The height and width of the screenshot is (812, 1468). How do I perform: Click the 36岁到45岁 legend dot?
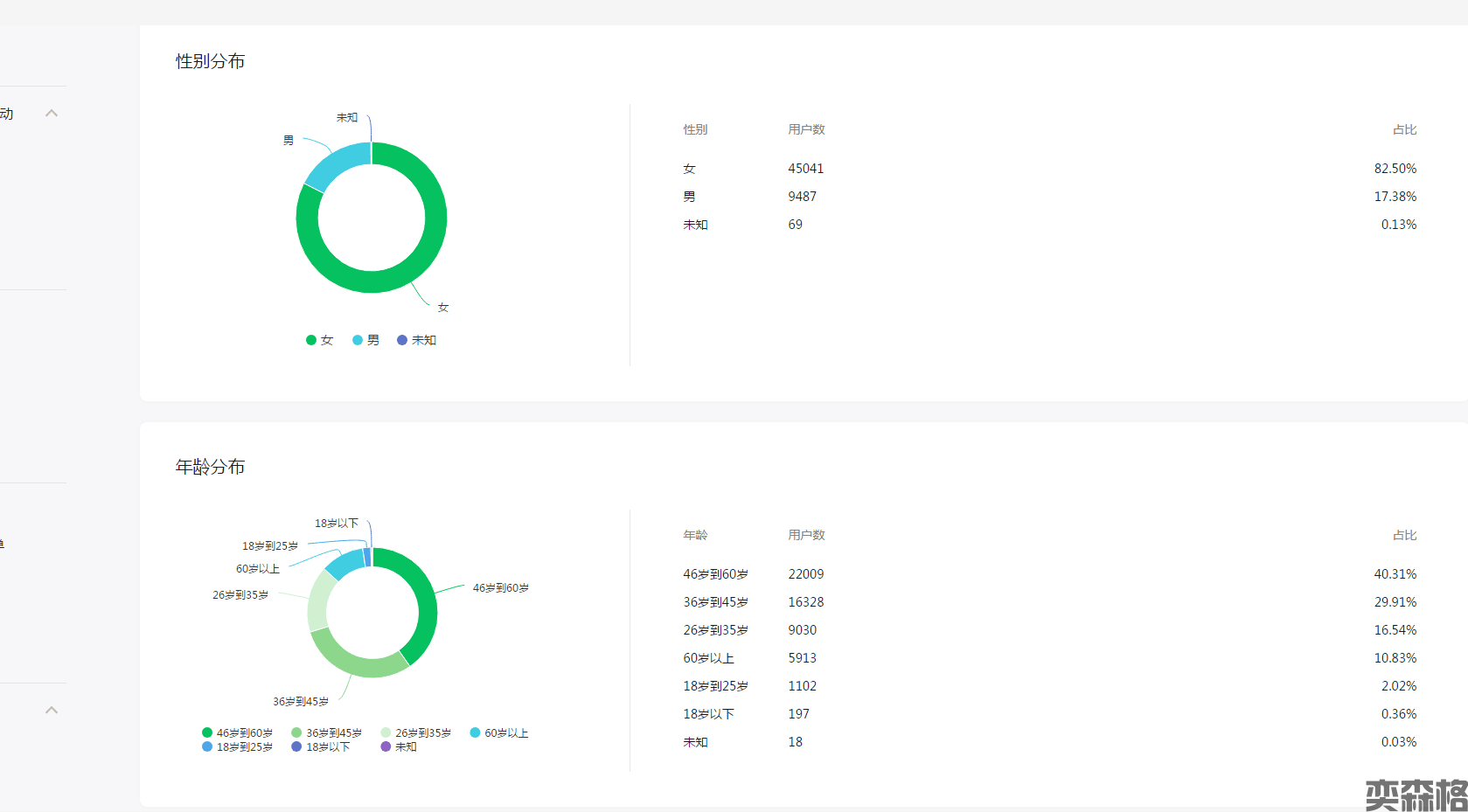[296, 732]
